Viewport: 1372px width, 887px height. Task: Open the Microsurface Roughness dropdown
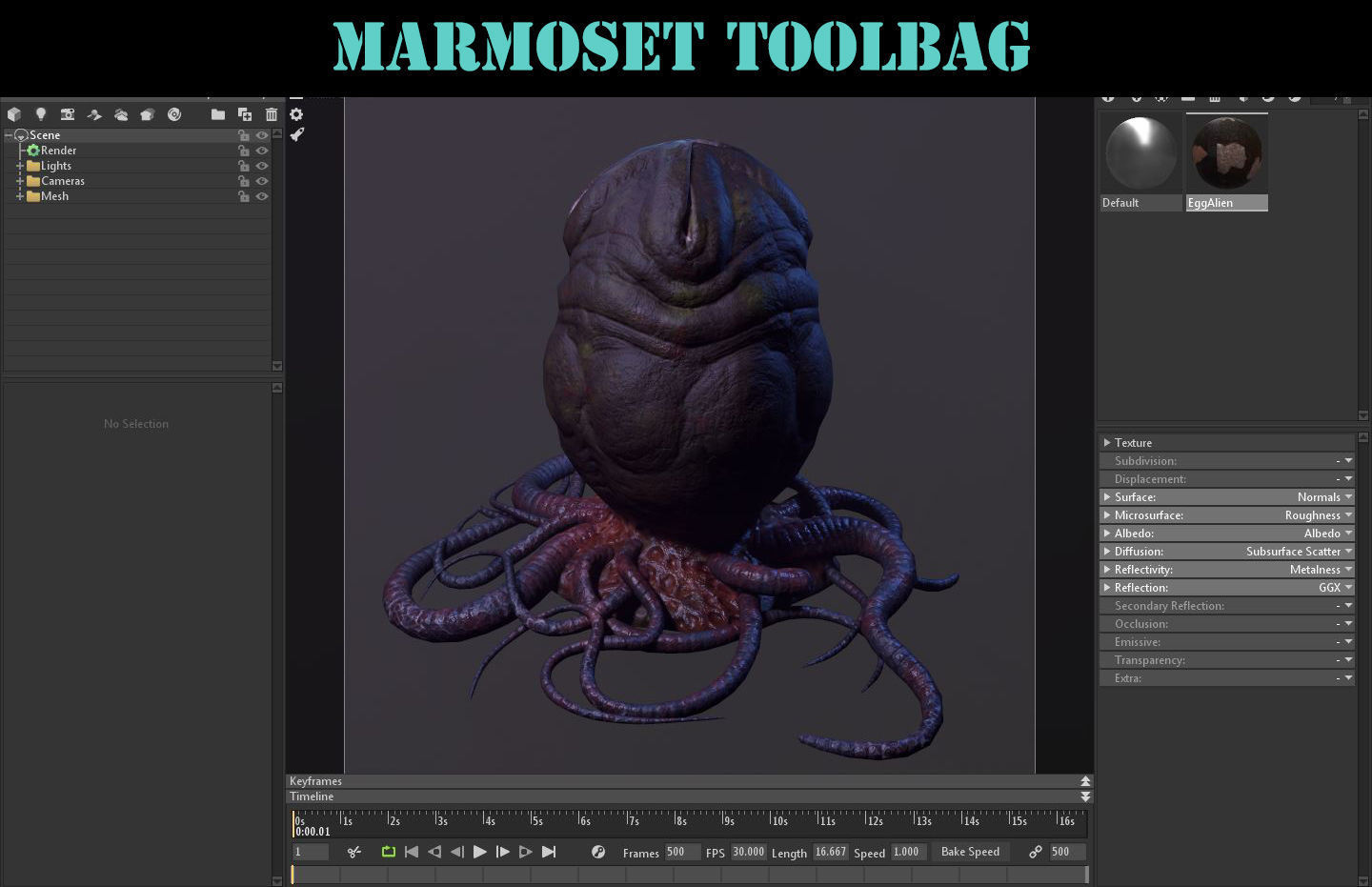point(1348,515)
